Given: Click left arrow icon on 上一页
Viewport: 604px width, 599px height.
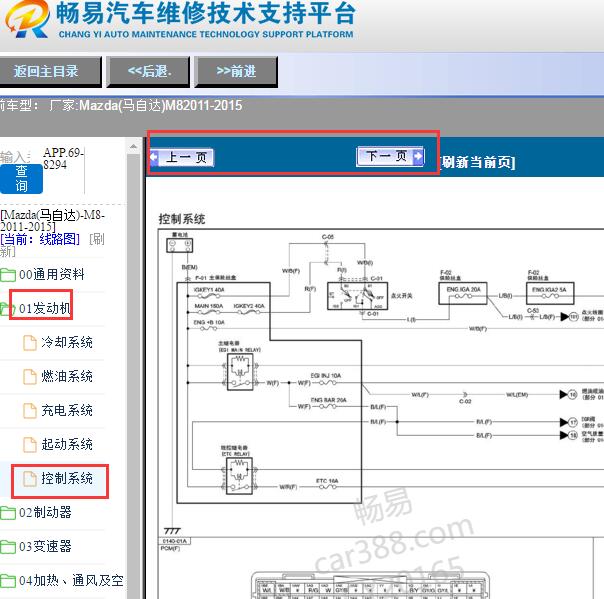Looking at the screenshot, I should (x=154, y=157).
